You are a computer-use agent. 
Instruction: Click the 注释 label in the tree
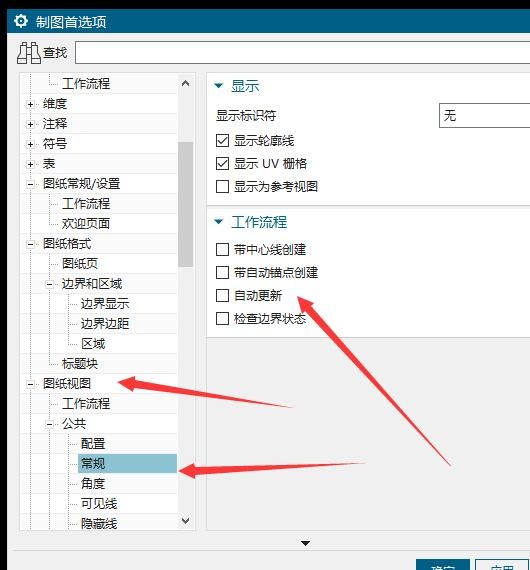point(55,124)
